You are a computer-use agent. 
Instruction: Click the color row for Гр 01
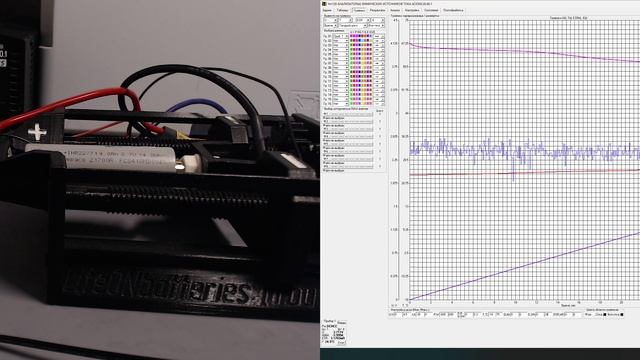point(361,36)
